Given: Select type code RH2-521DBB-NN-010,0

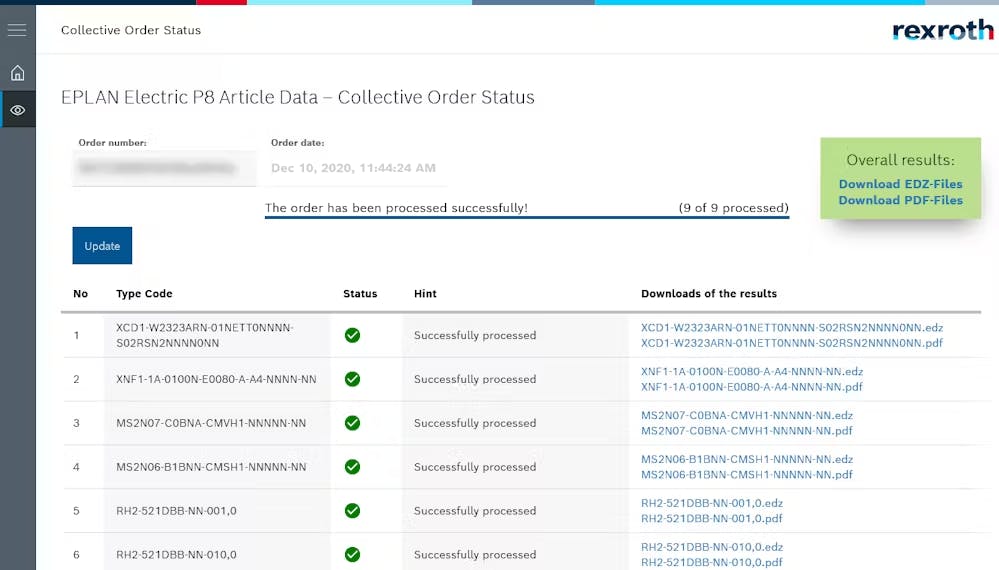Looking at the screenshot, I should [x=176, y=555].
